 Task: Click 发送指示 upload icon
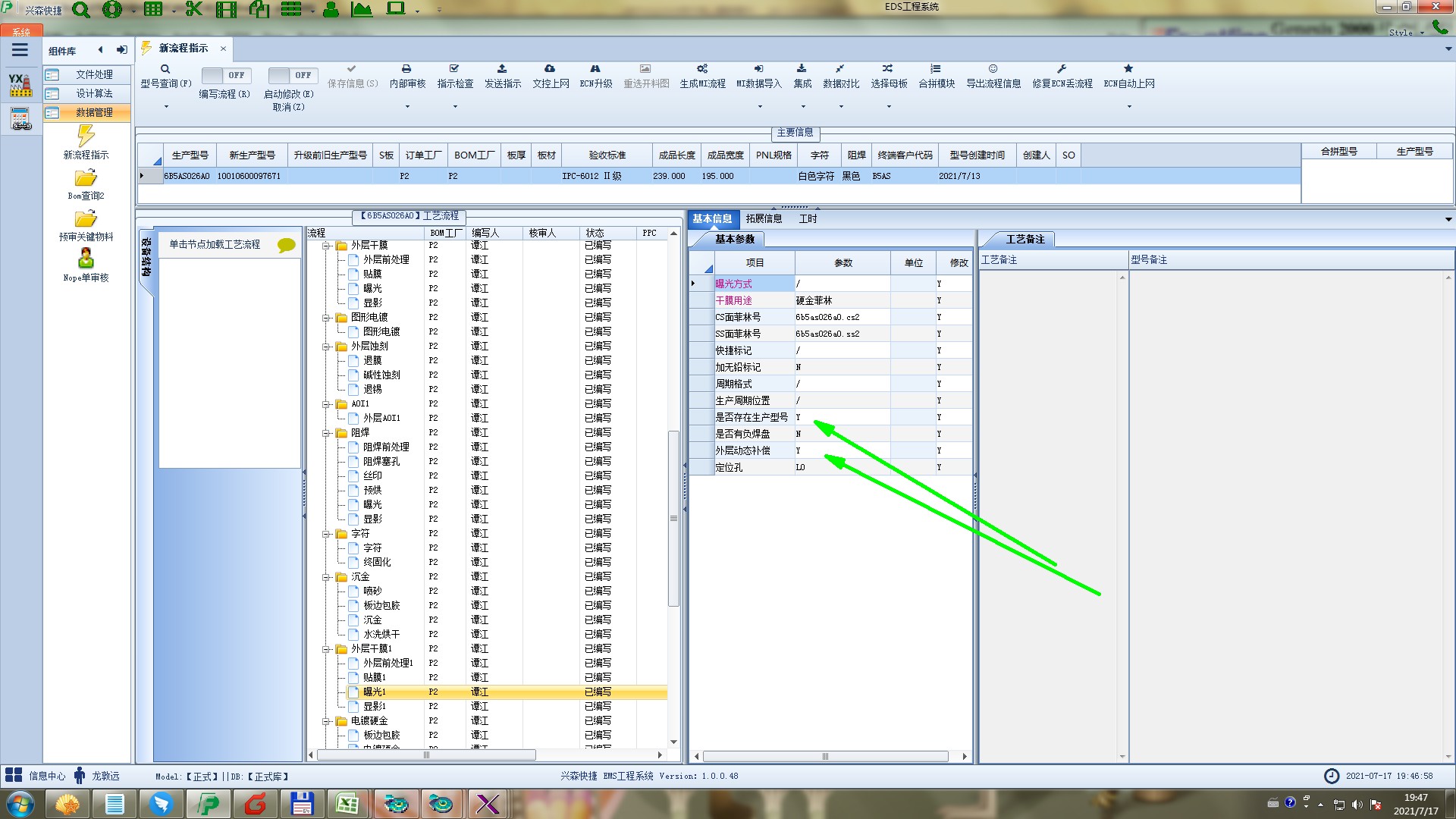(502, 69)
